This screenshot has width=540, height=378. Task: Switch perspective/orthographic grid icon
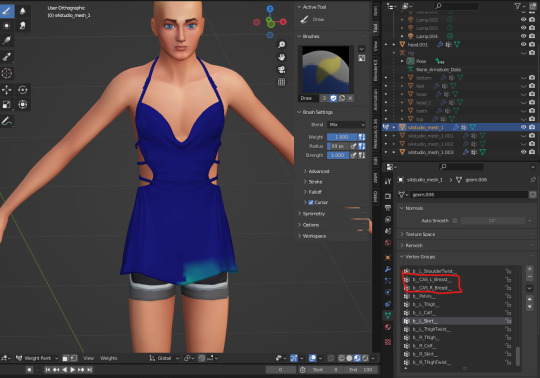(281, 82)
